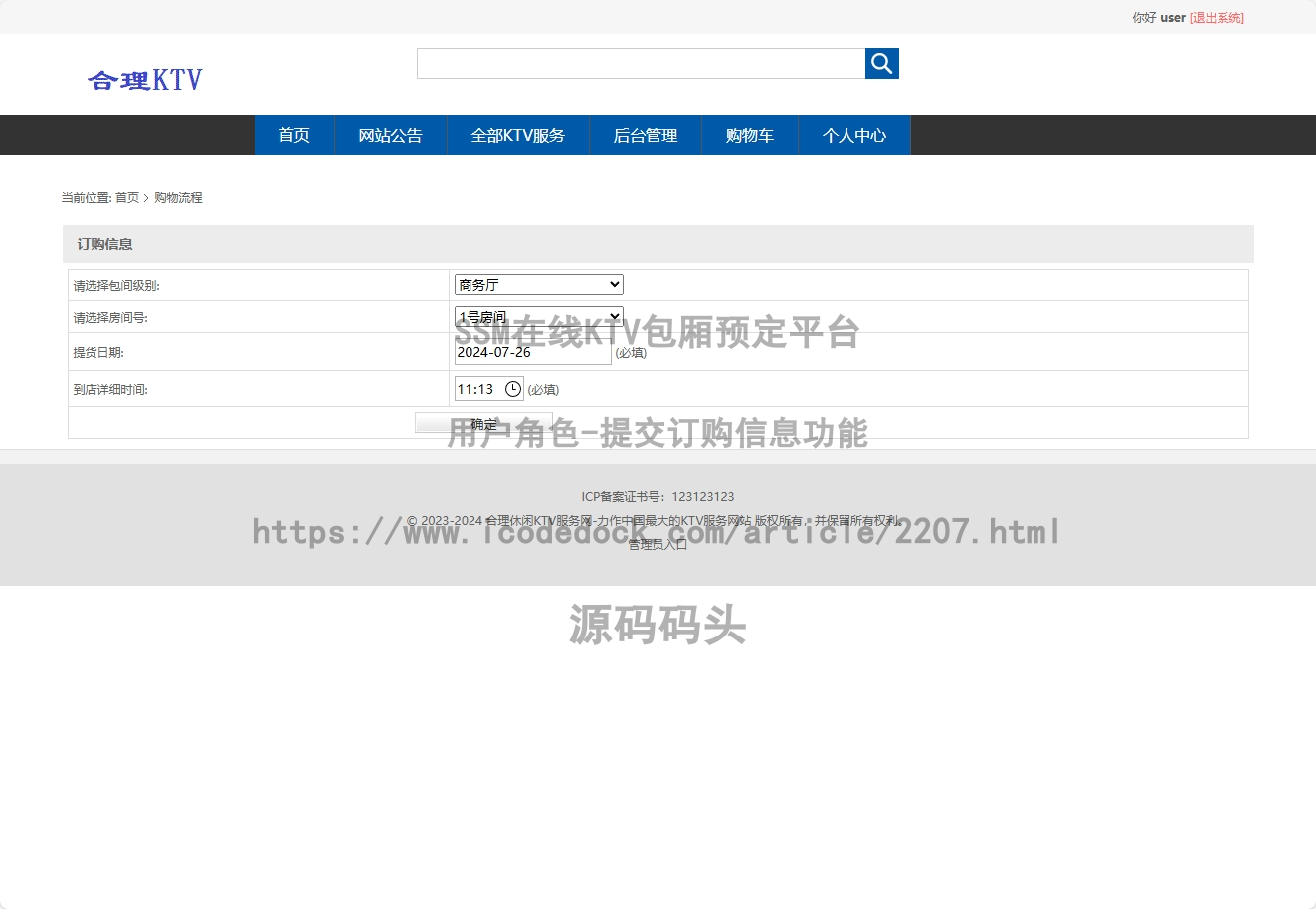Open the clock picker in arrival time field
1316x909 pixels.
tap(513, 389)
